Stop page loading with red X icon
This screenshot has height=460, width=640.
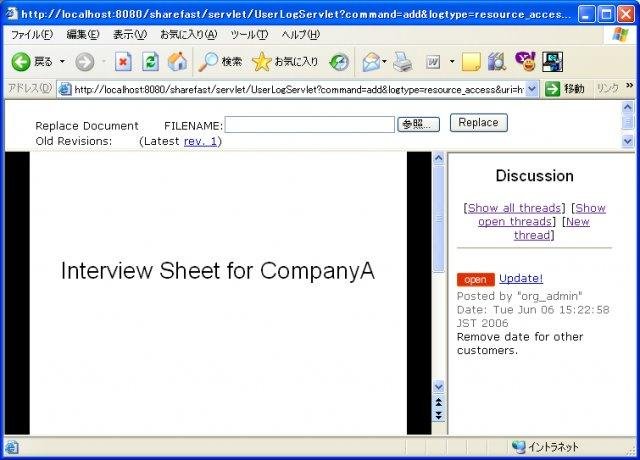pos(123,62)
